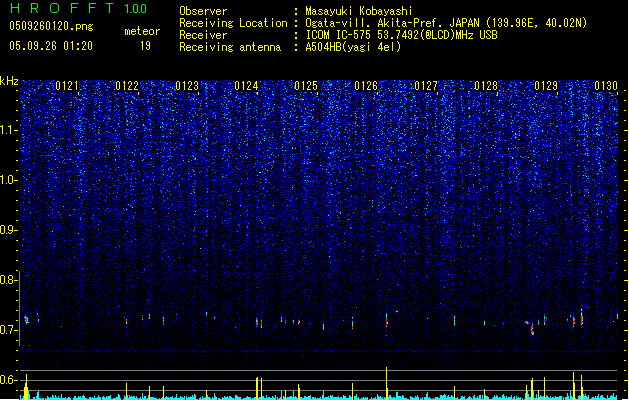Click the 0130 time marker
629x400 pixels.
[606, 86]
